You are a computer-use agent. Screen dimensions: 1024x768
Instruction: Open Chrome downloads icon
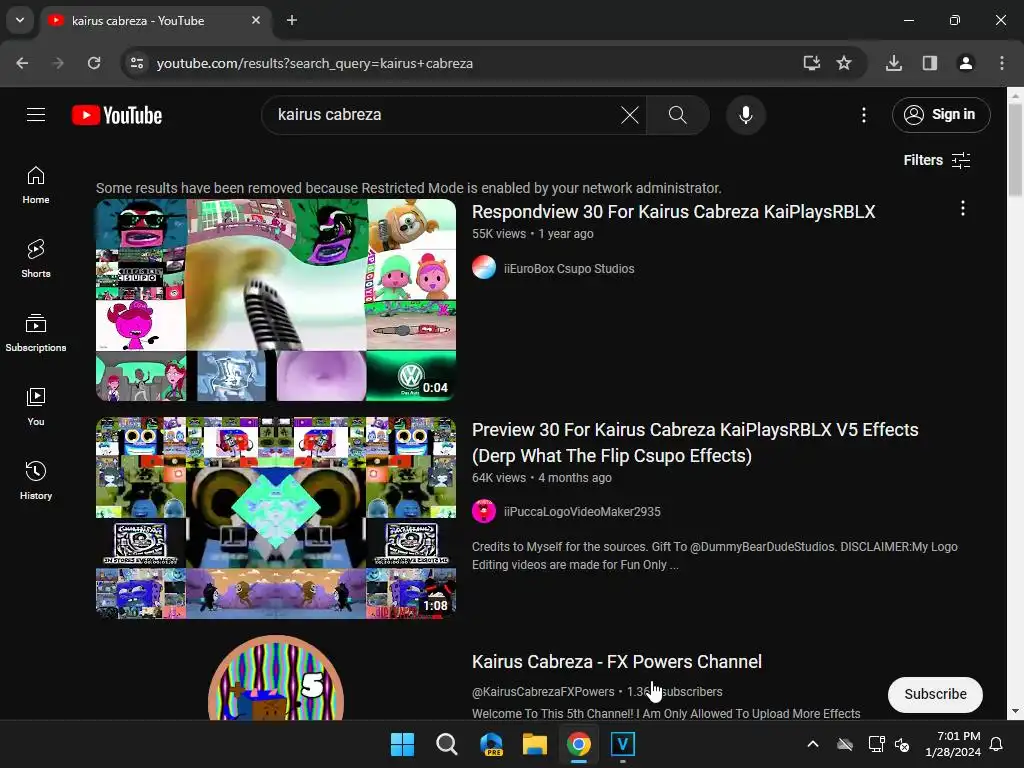tap(893, 63)
